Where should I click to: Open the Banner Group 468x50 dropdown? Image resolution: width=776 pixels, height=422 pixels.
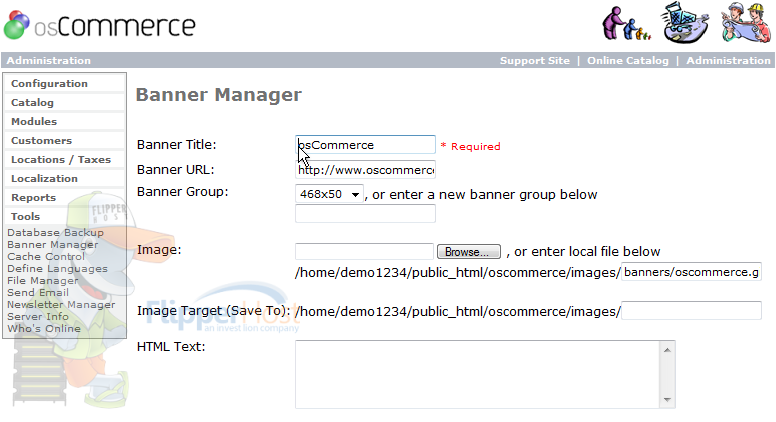[x=329, y=194]
